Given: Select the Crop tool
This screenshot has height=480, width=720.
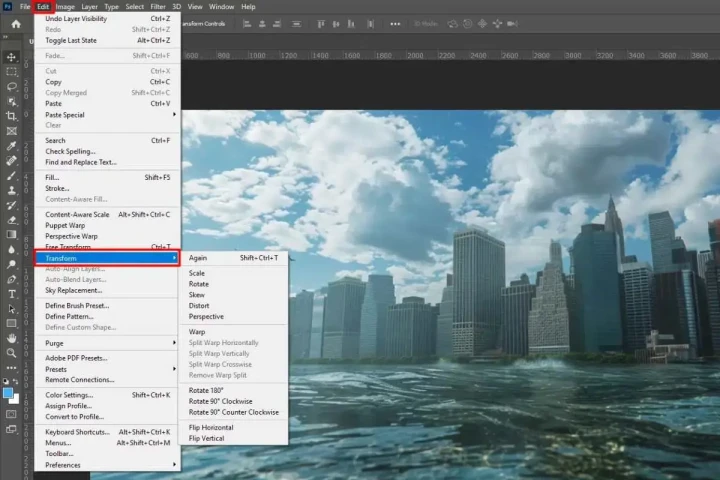Looking at the screenshot, I should pyautogui.click(x=11, y=116).
